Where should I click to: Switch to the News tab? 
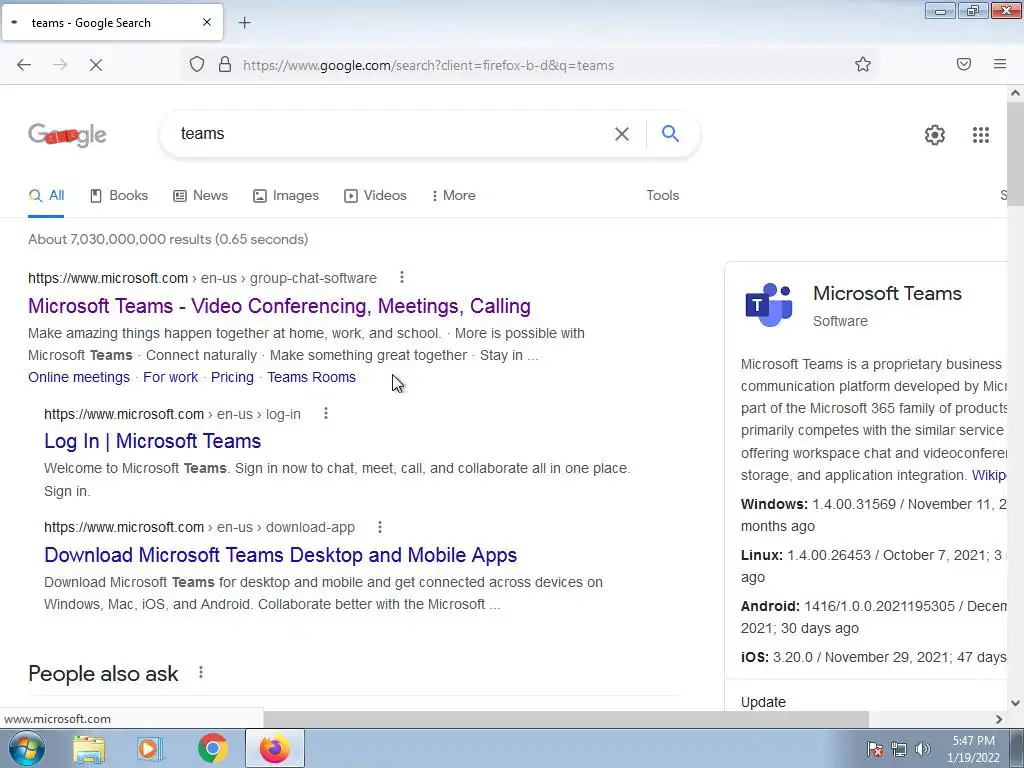(x=200, y=195)
